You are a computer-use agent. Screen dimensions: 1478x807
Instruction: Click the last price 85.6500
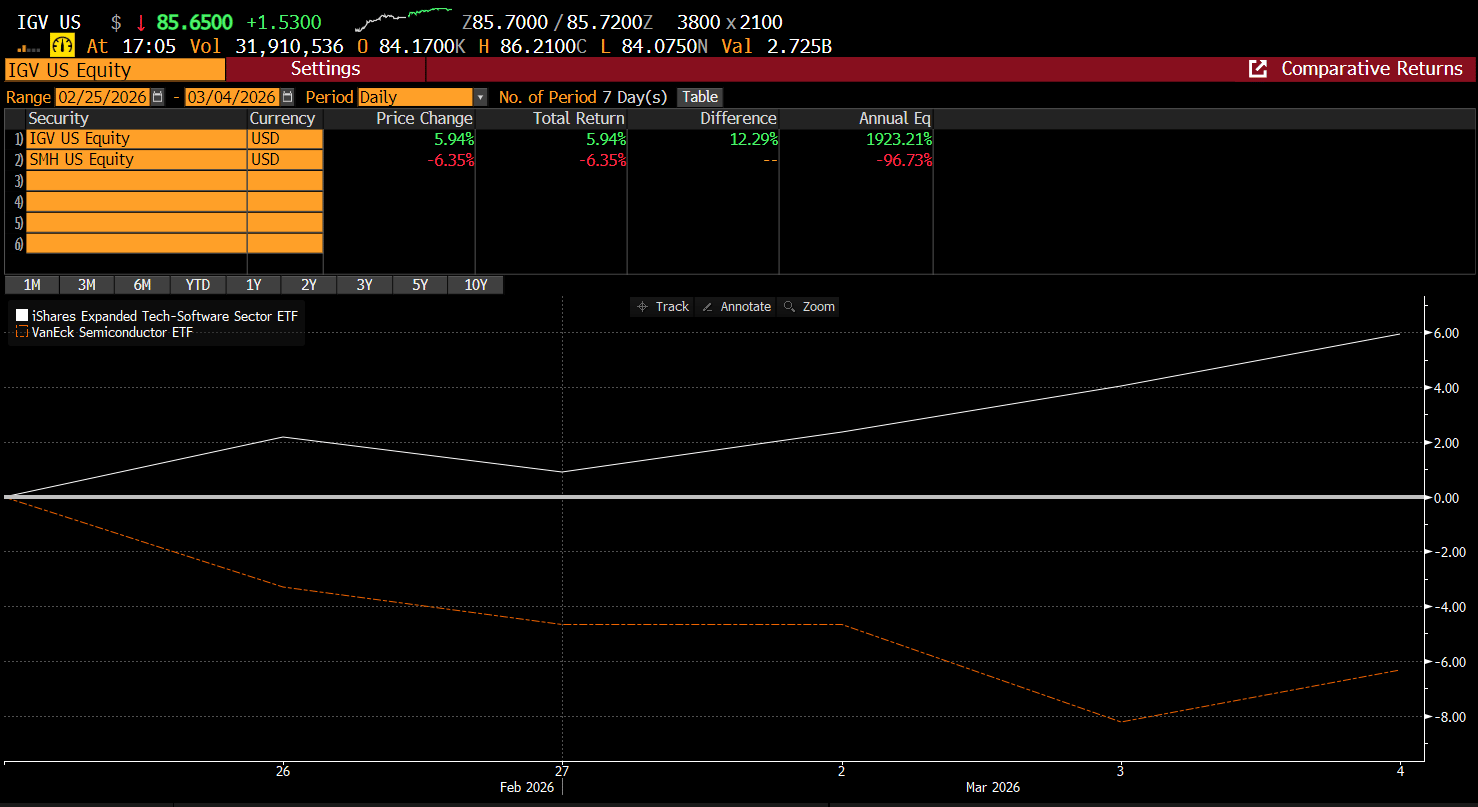tap(195, 22)
